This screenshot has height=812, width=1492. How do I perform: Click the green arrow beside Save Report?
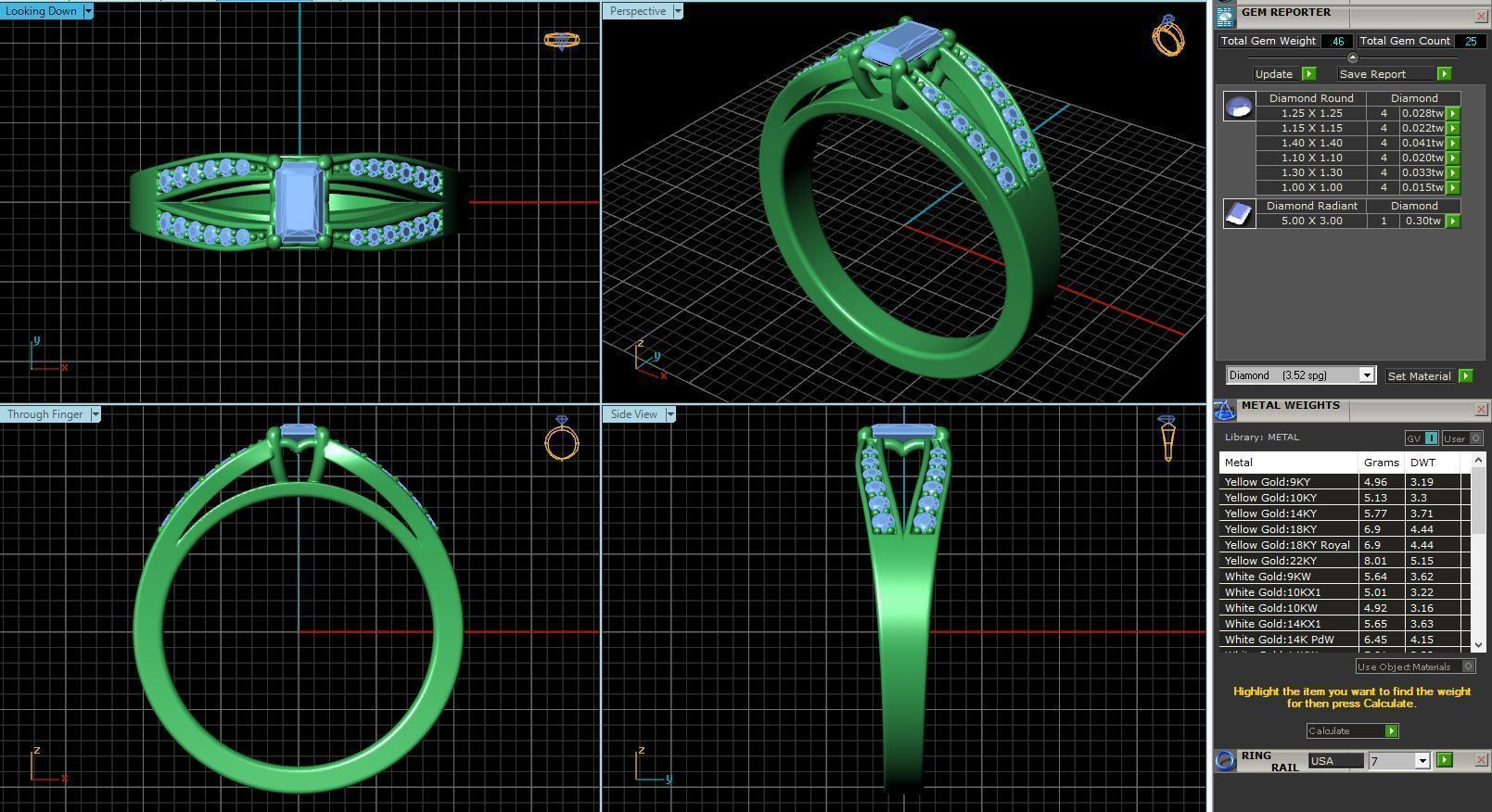pyautogui.click(x=1444, y=73)
